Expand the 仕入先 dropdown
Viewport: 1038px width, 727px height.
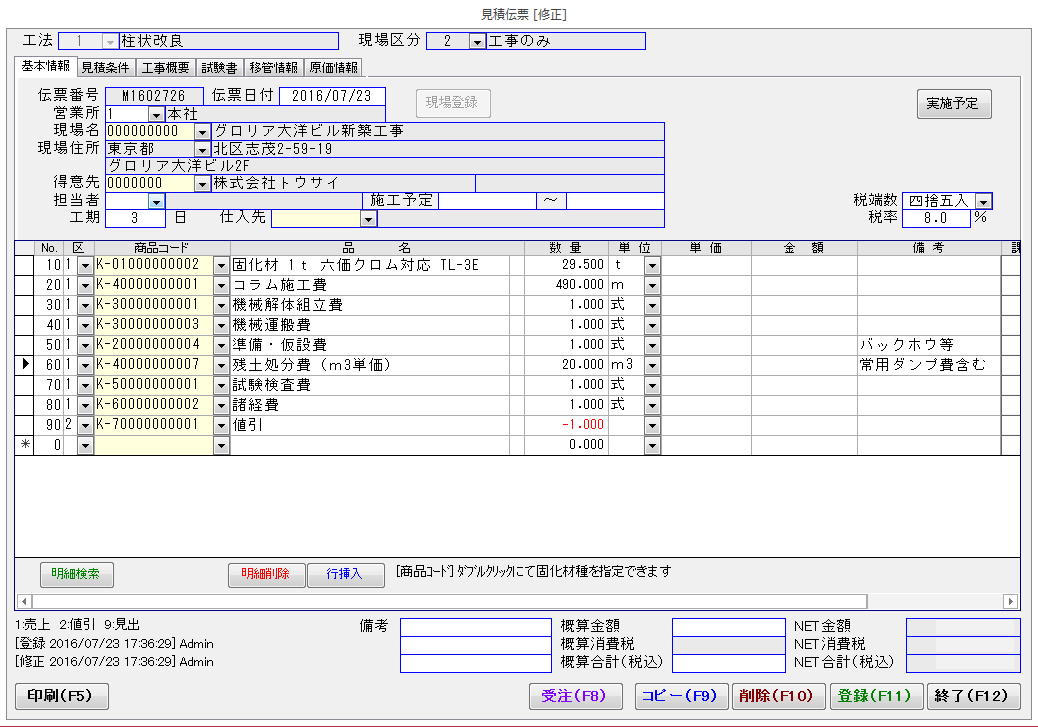[x=368, y=218]
